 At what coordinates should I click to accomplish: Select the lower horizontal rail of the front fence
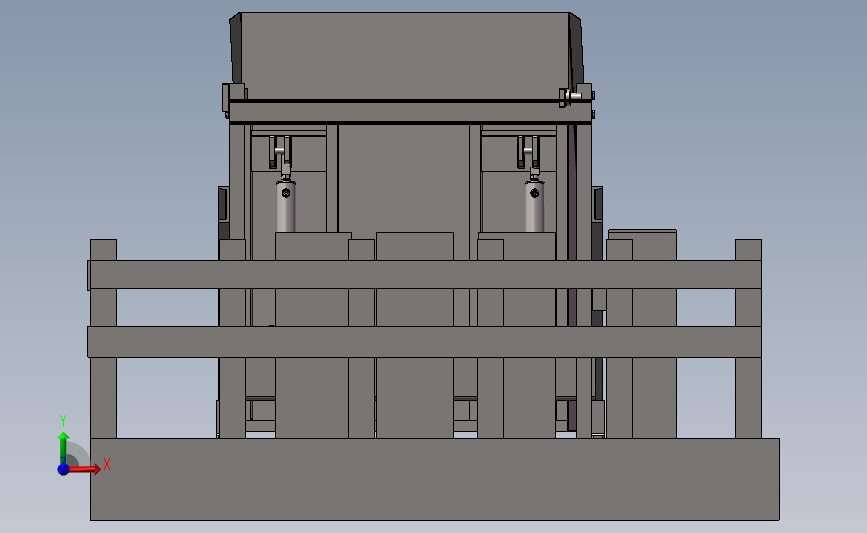coord(424,342)
